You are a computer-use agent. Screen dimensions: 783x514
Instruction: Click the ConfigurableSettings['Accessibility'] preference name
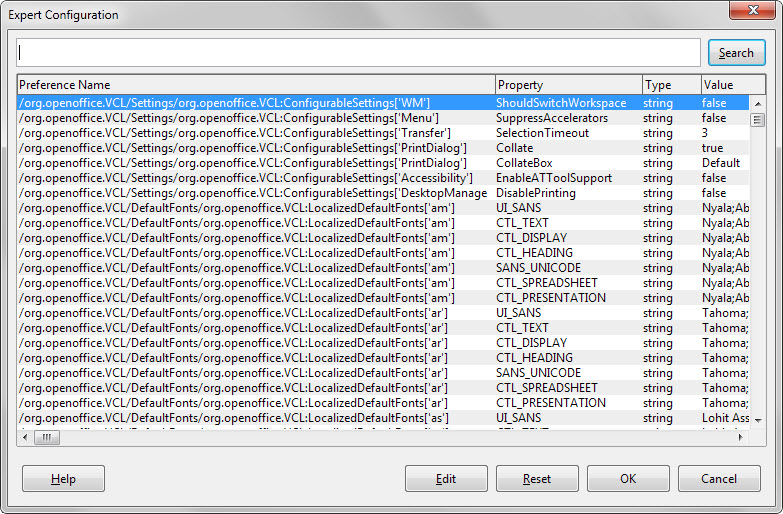pyautogui.click(x=246, y=178)
